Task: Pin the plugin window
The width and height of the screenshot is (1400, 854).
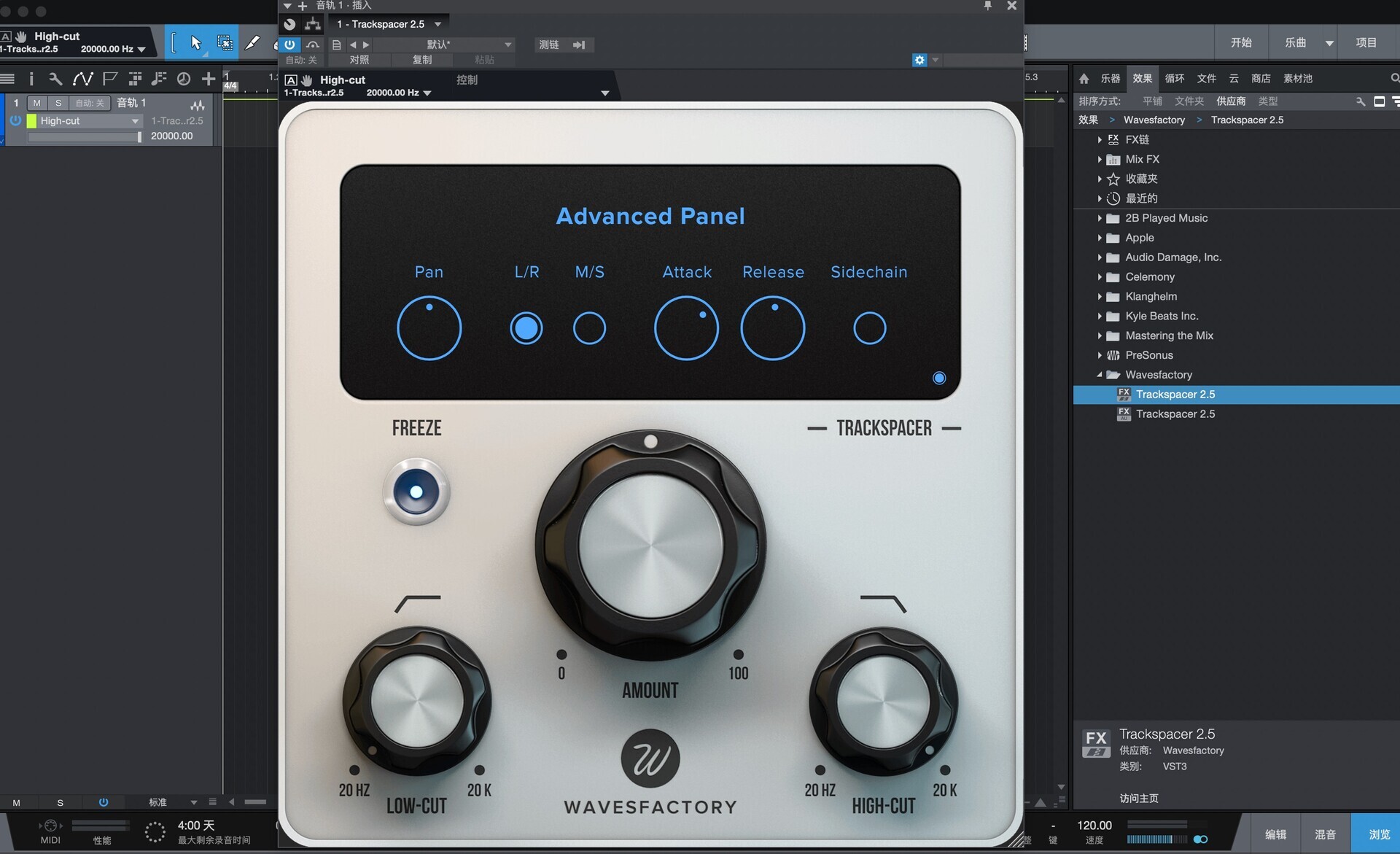Action: pos(987,6)
